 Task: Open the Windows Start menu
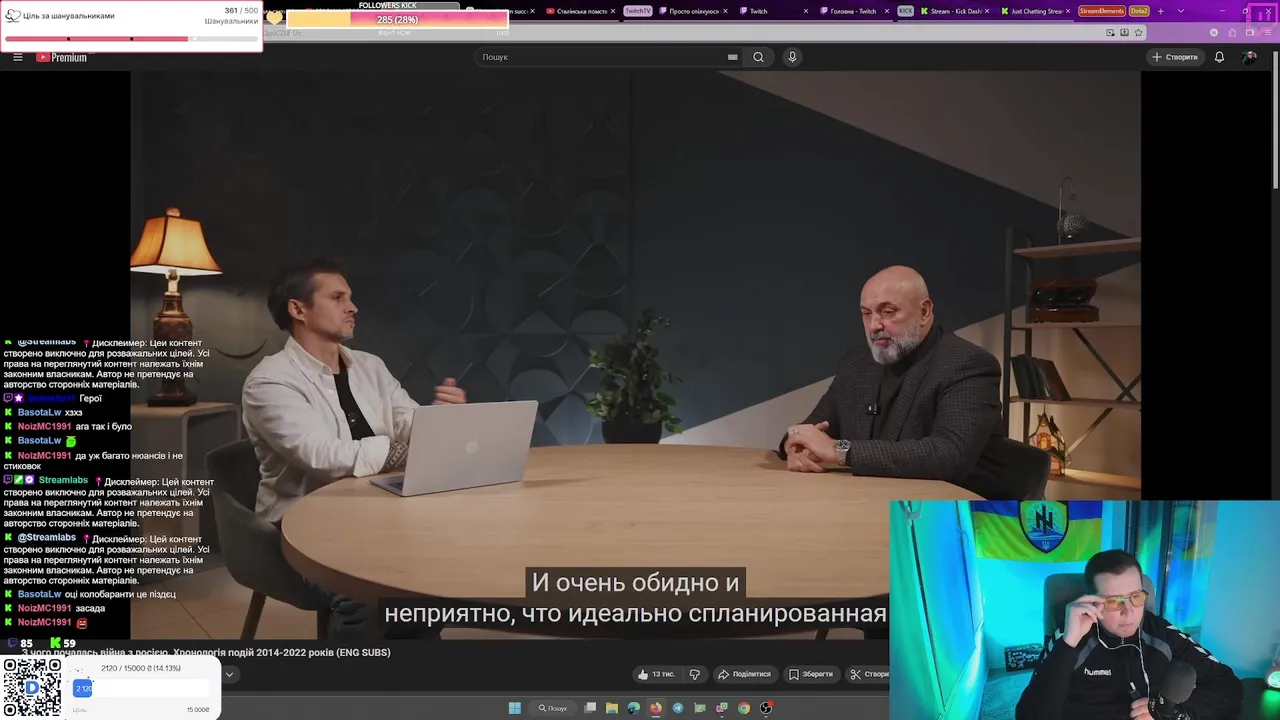click(x=514, y=708)
